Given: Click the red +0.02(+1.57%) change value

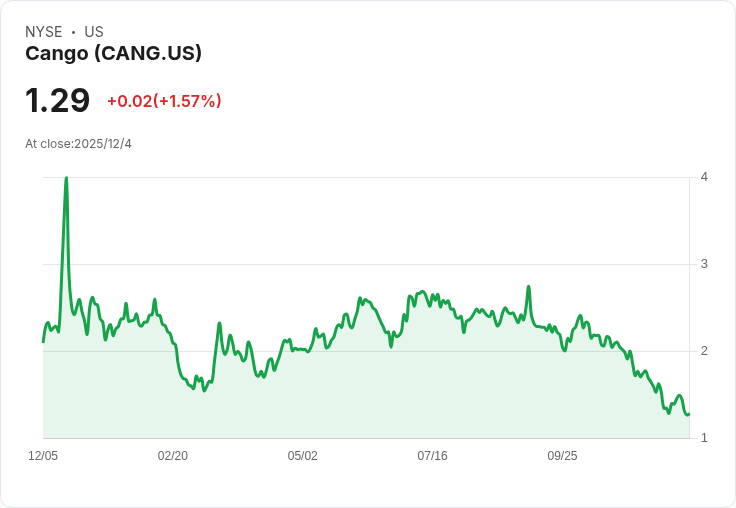Looking at the screenshot, I should pos(164,101).
